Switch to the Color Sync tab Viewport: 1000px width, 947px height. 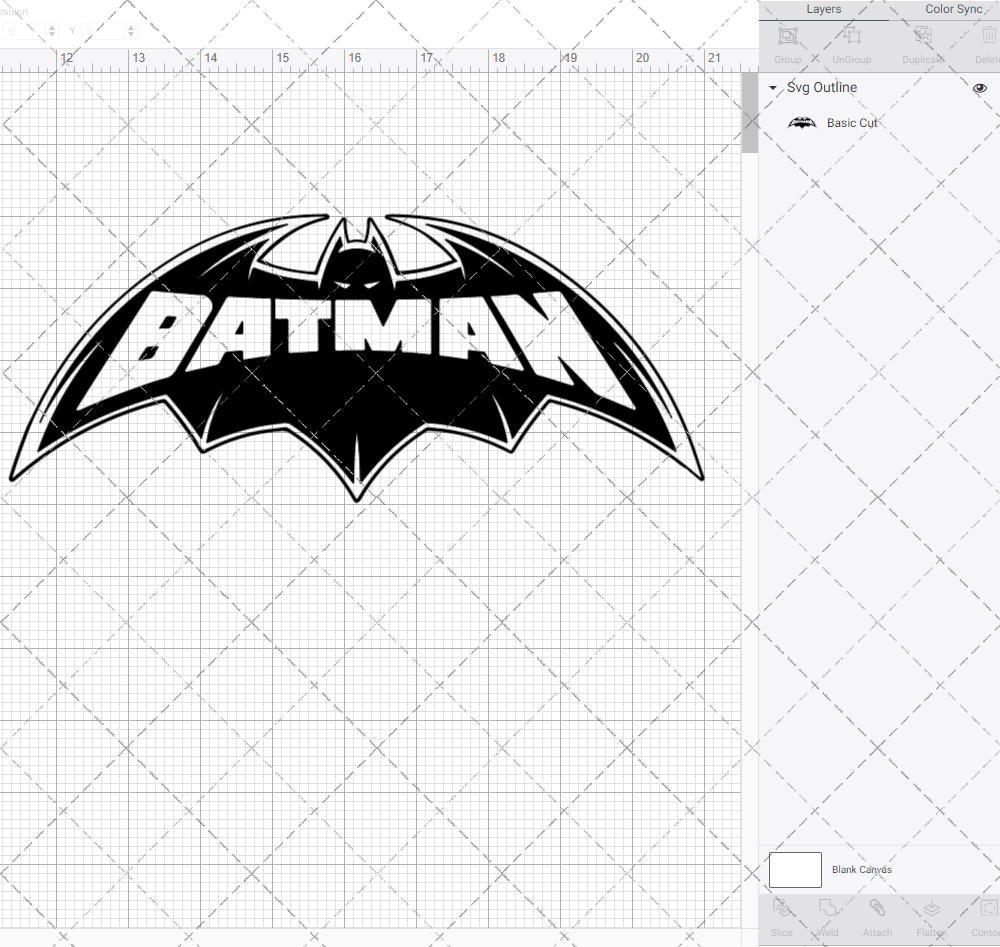pos(953,9)
